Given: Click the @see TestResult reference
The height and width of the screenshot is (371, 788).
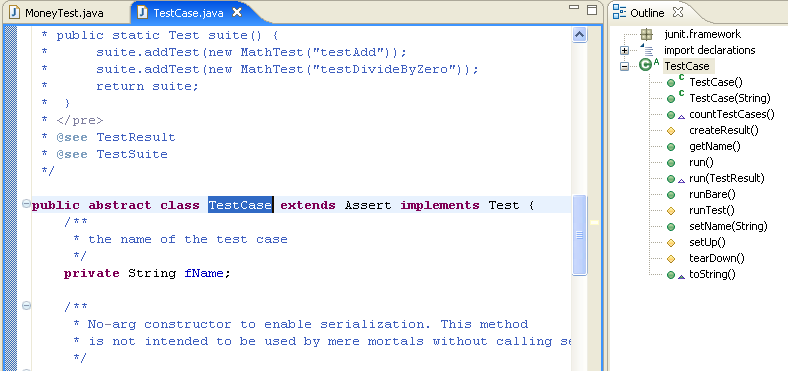Looking at the screenshot, I should (116, 137).
